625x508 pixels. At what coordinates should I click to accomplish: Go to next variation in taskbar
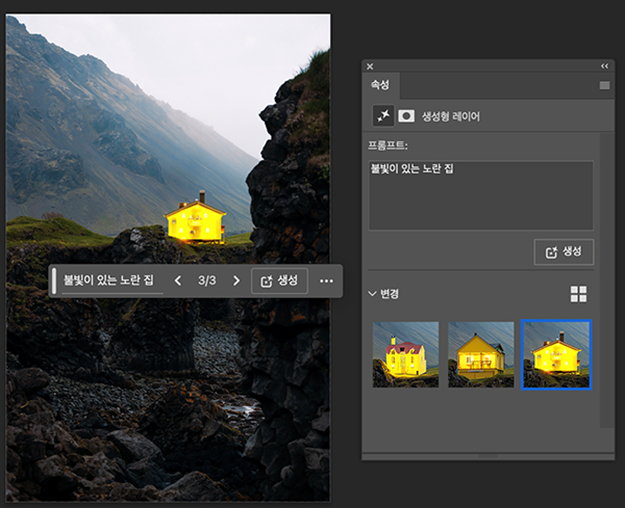click(x=236, y=281)
